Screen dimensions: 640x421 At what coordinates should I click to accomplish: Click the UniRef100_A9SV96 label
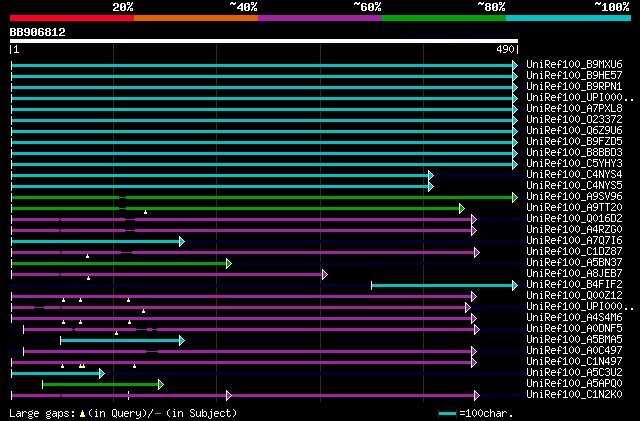pyautogui.click(x=574, y=197)
